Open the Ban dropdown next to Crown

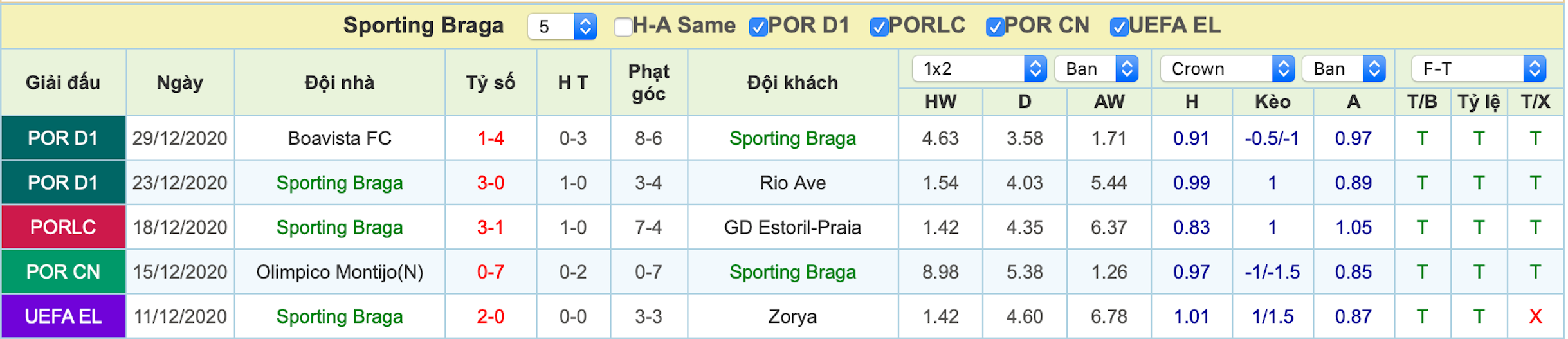(x=1344, y=68)
